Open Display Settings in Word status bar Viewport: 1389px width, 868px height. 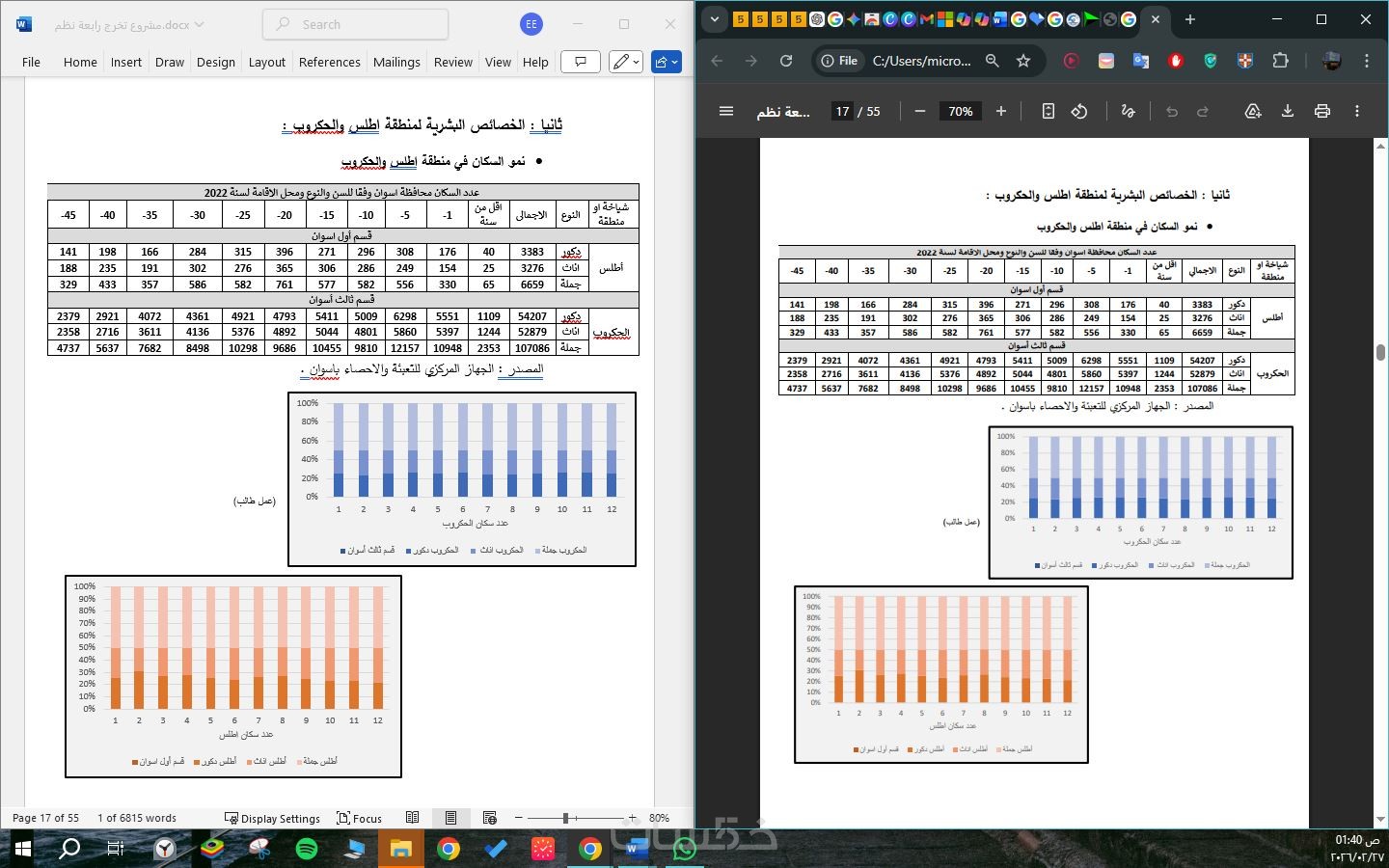coord(272,818)
